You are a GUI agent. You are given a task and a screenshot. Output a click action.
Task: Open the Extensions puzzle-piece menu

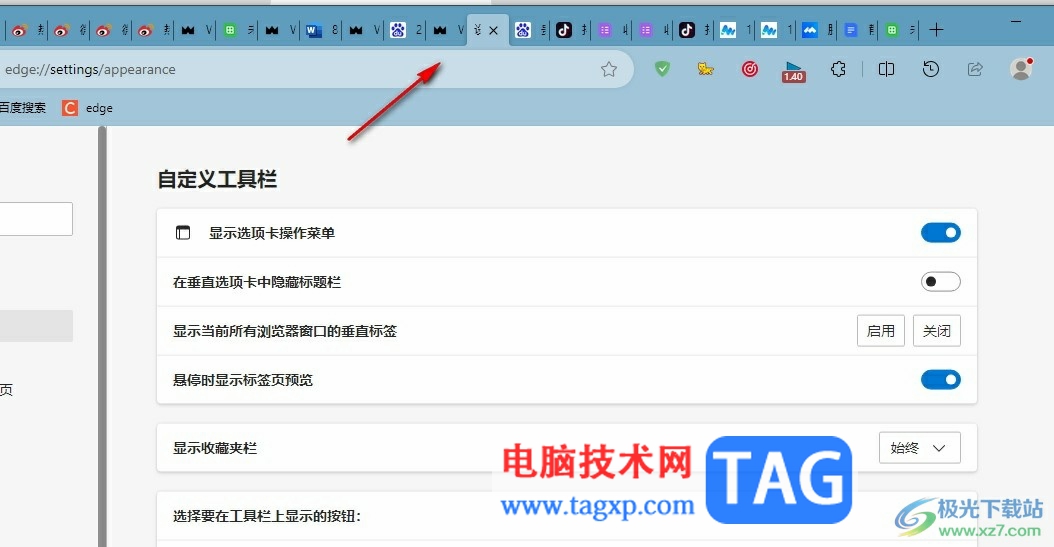pyautogui.click(x=838, y=69)
